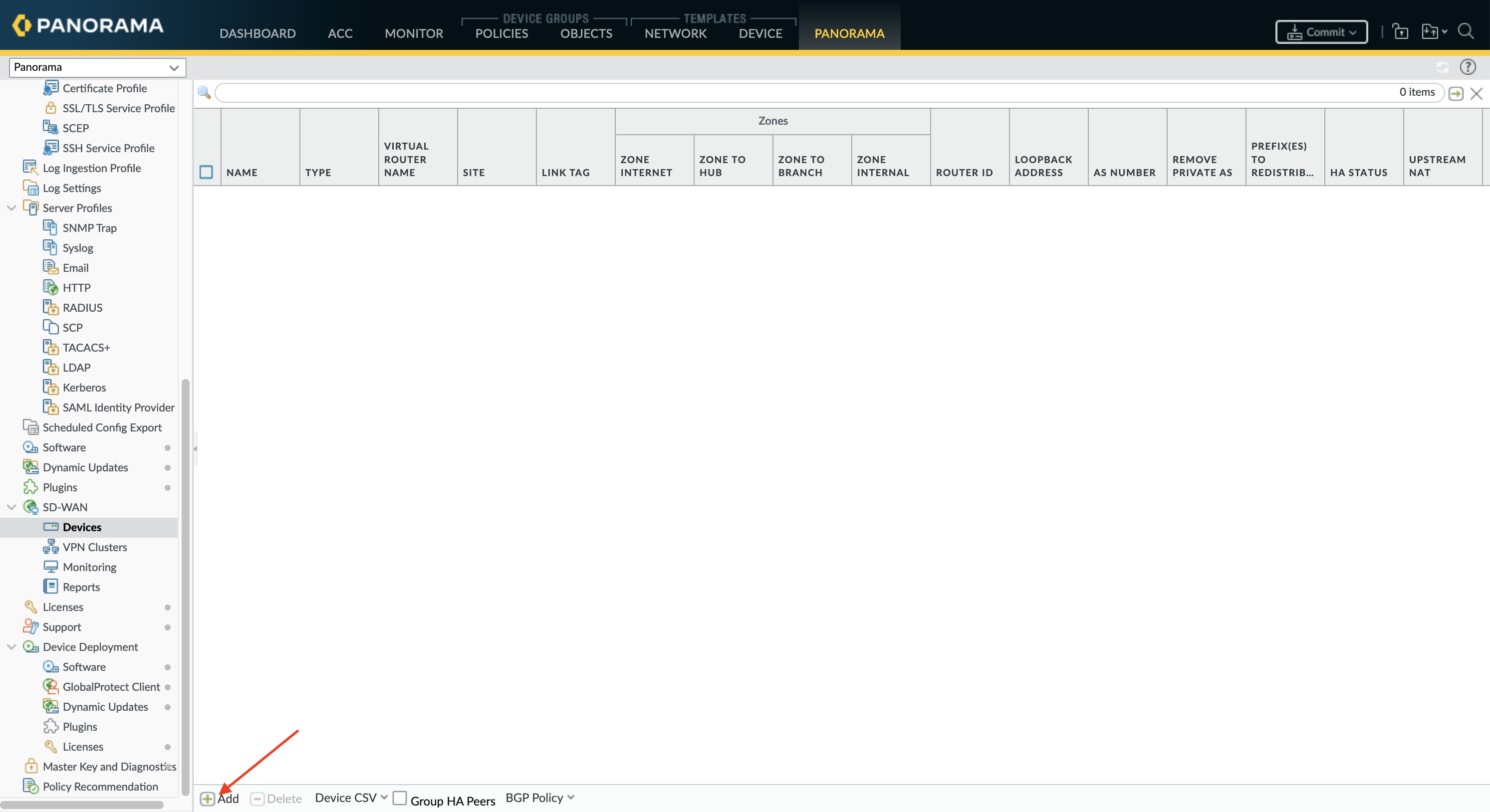
Task: Select the VPN Clusters item under SD-WAN
Action: click(x=95, y=547)
